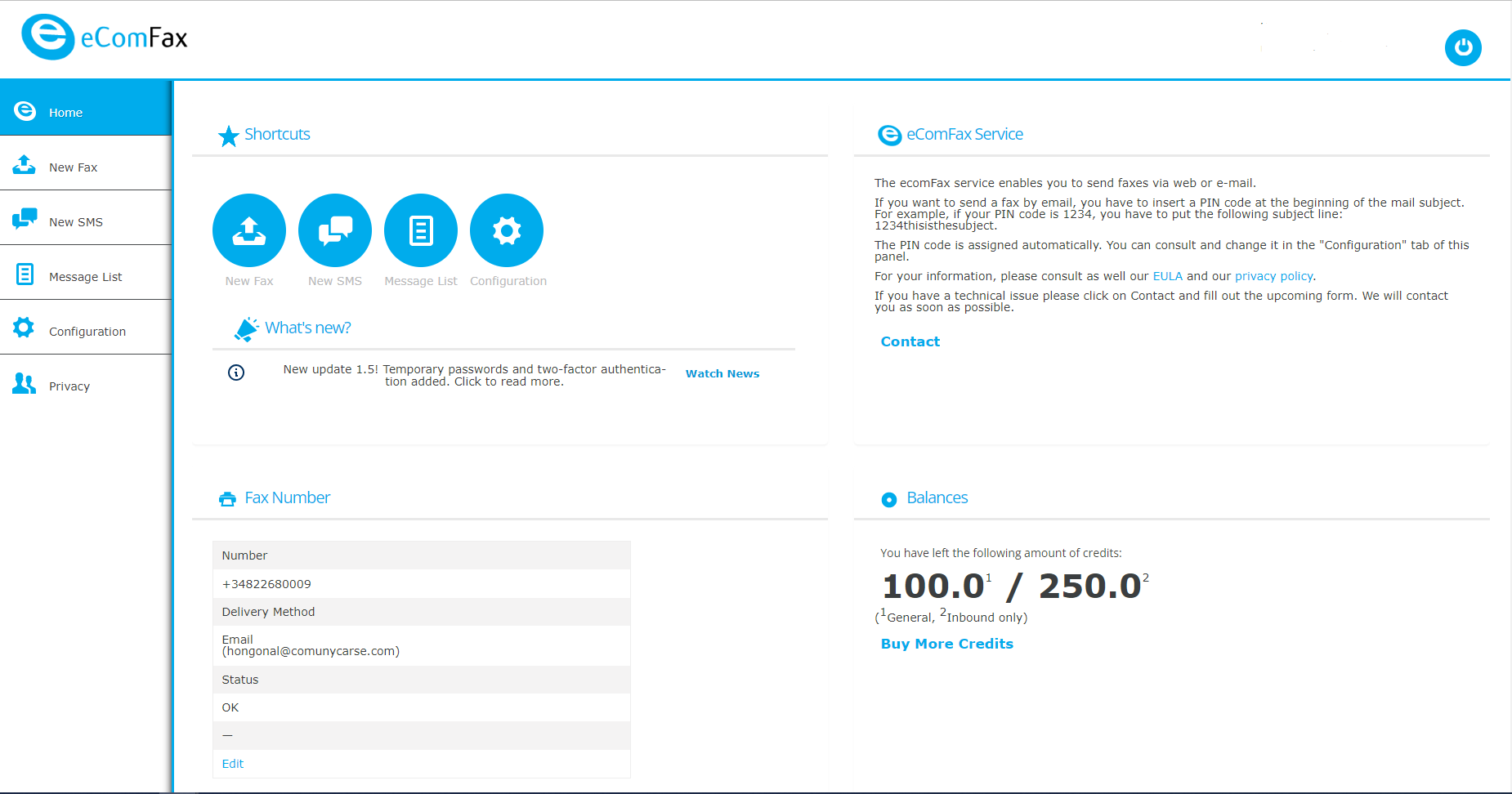Click the Contact link

[x=910, y=341]
